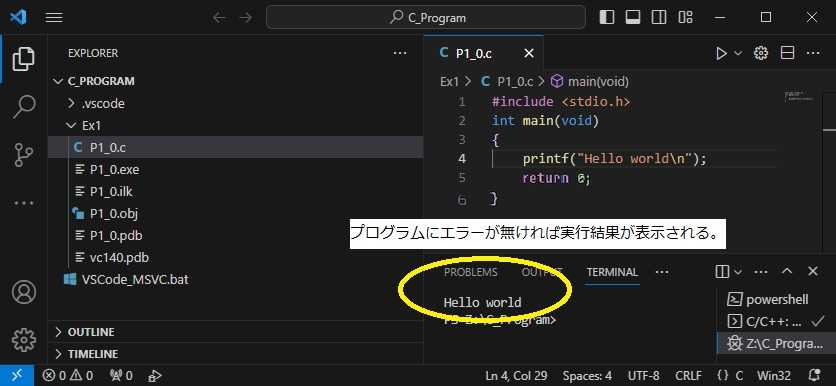
Task: Expand the TIMELINE section
Action: coord(235,354)
